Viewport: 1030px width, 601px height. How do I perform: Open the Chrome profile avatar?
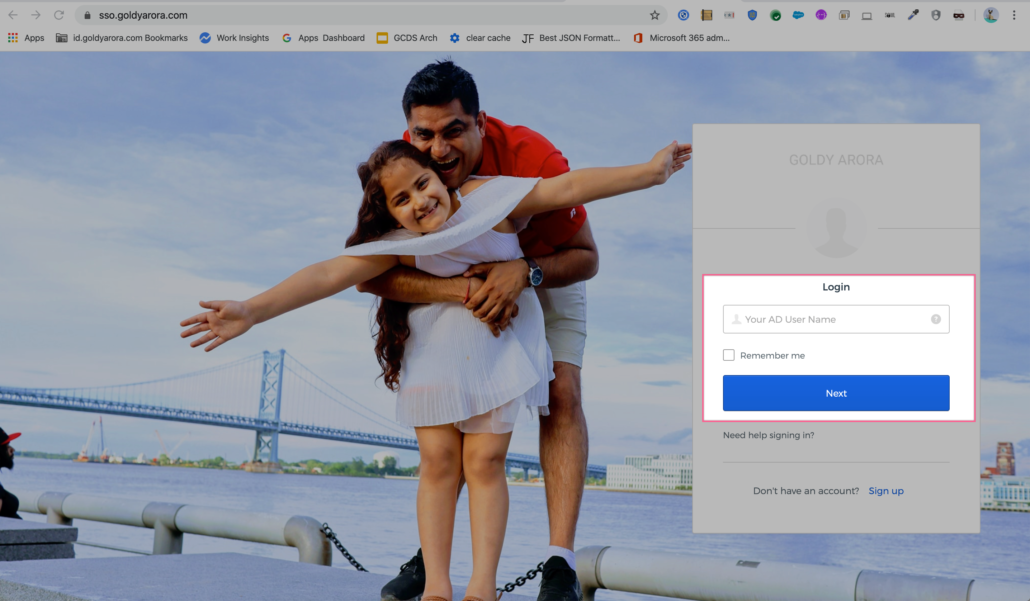(x=991, y=15)
